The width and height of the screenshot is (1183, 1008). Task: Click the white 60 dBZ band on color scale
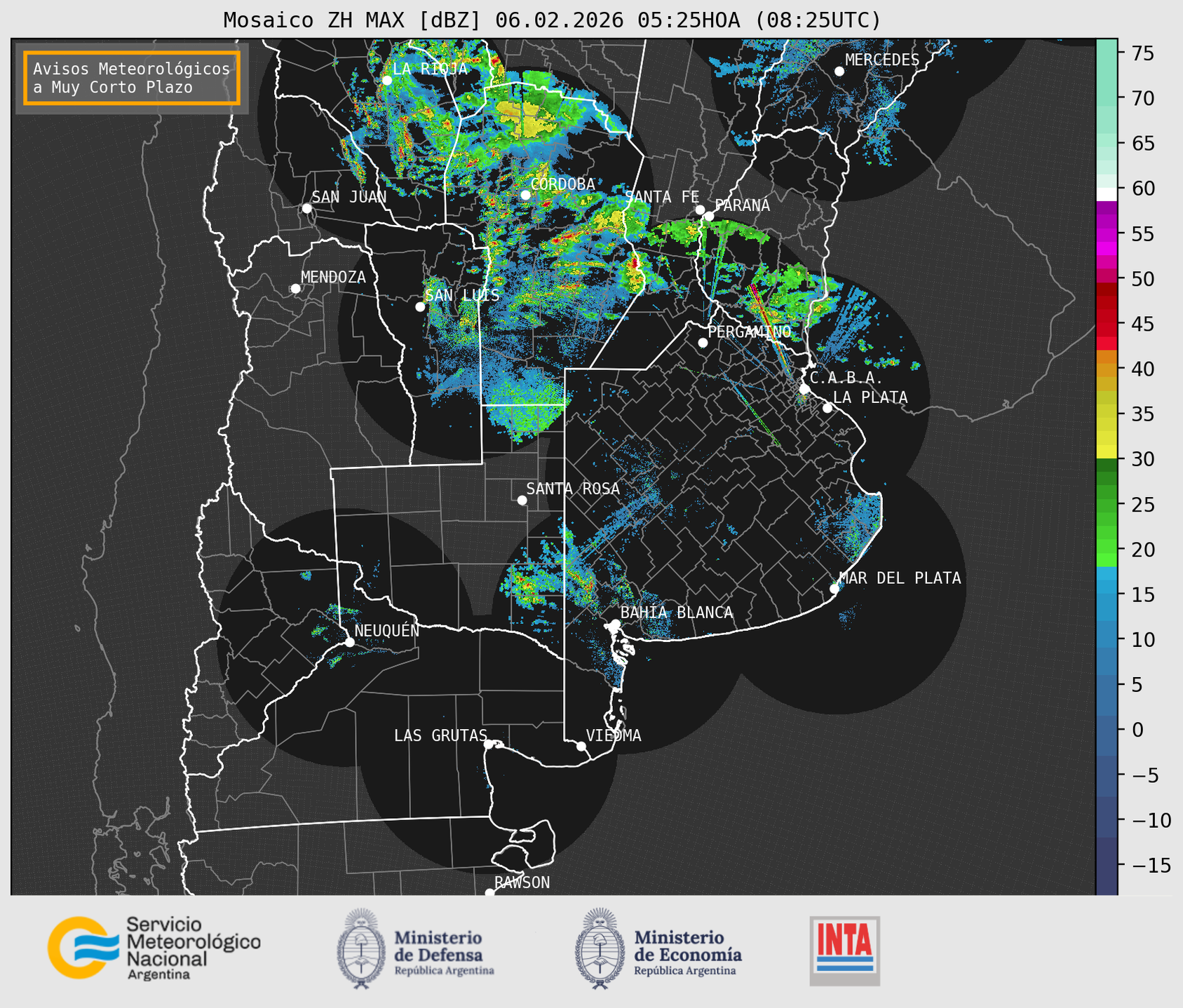(1107, 194)
